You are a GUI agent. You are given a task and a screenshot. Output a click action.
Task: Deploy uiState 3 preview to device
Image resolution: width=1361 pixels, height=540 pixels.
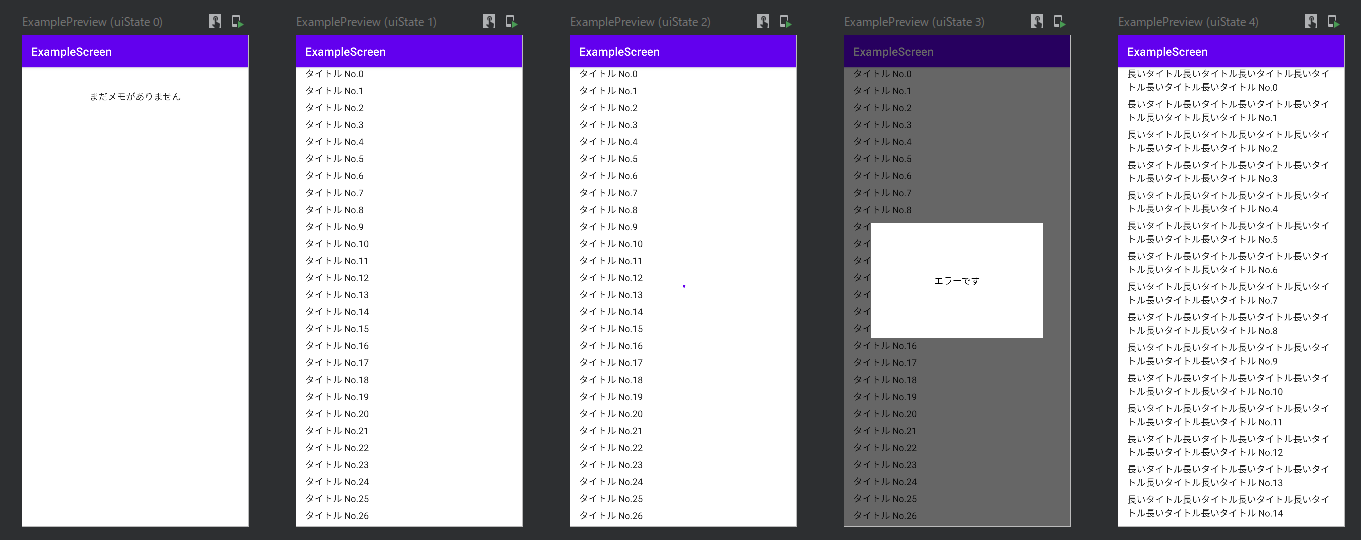(1059, 21)
